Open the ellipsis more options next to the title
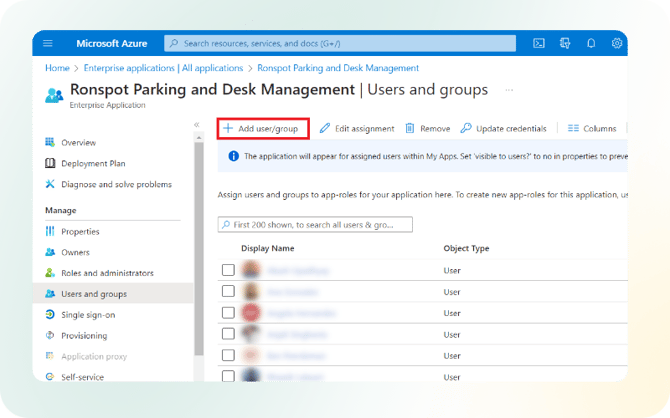 (509, 90)
